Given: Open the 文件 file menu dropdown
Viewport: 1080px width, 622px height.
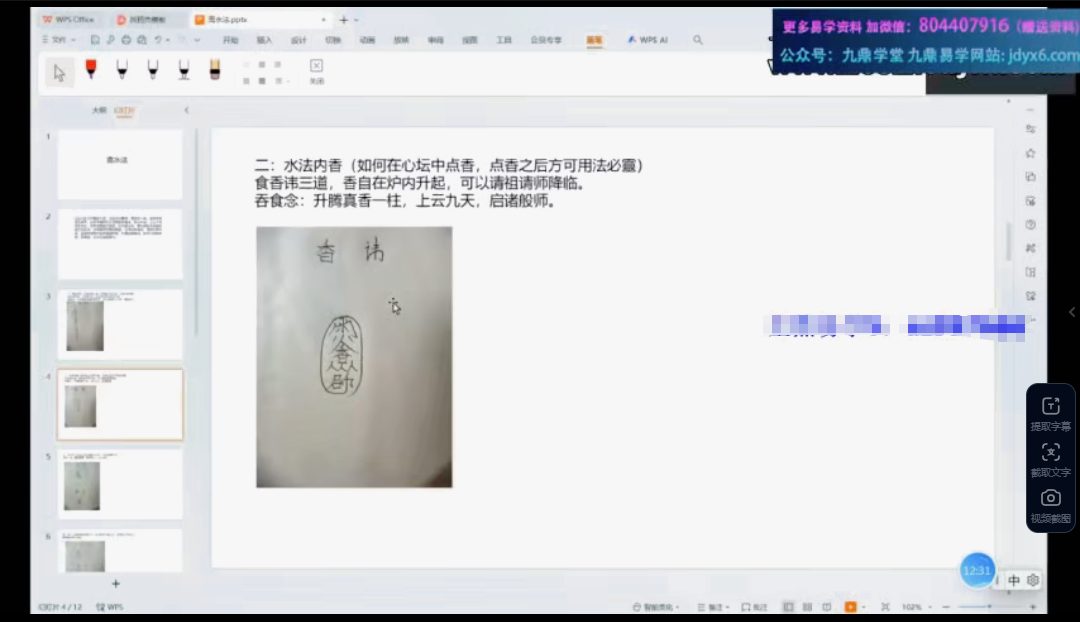Looking at the screenshot, I should coord(60,40).
